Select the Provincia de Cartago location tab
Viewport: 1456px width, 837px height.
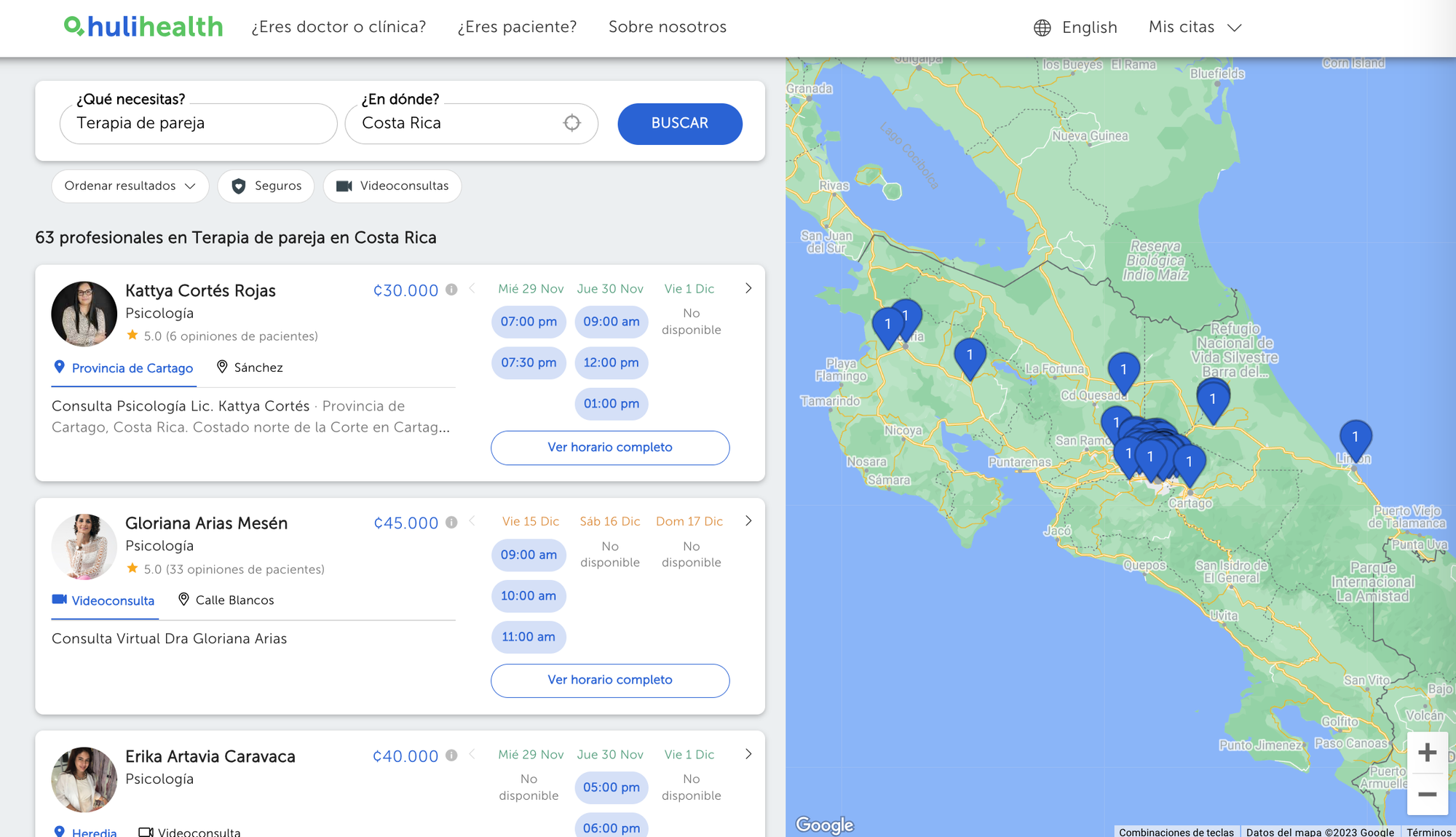pyautogui.click(x=124, y=368)
